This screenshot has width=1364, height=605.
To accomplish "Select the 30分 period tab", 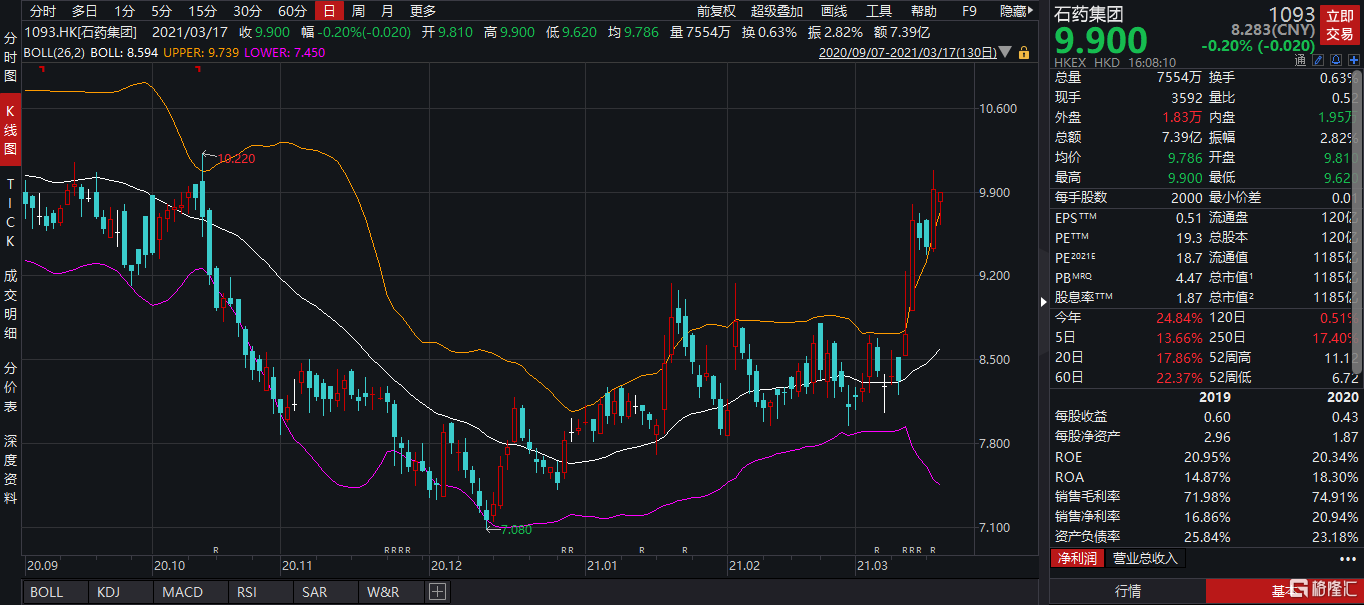I will [247, 11].
